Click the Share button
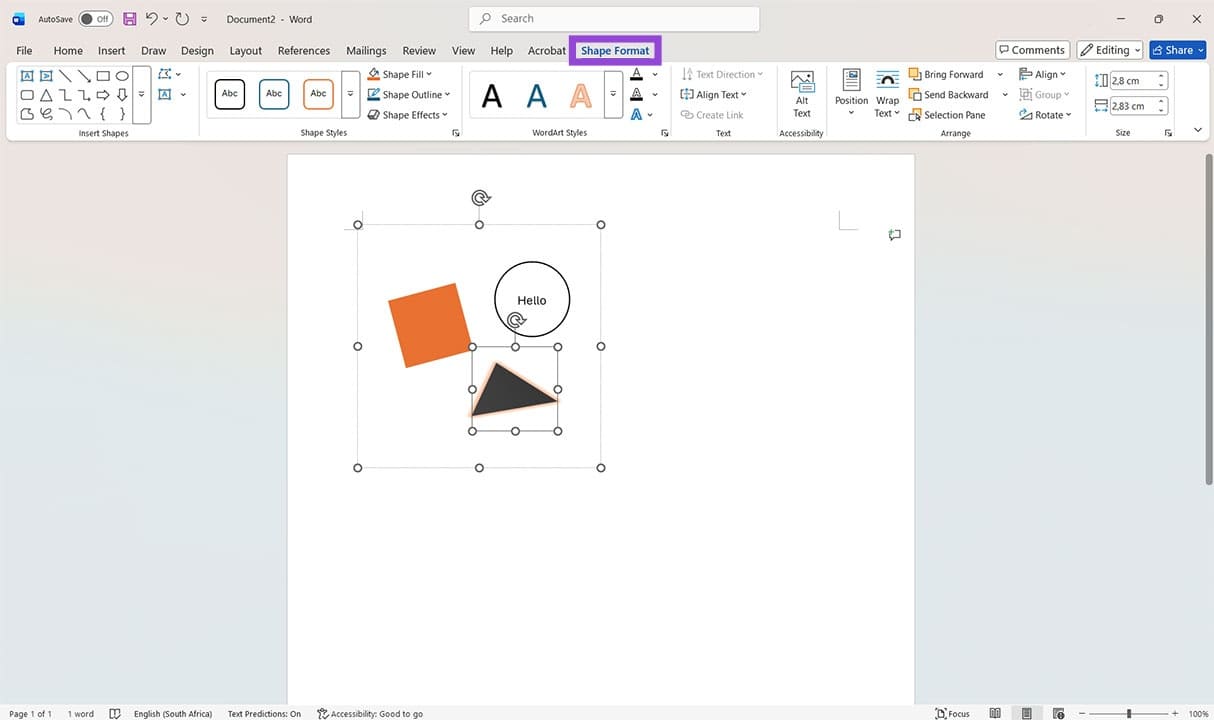This screenshot has width=1214, height=720. click(x=1177, y=49)
